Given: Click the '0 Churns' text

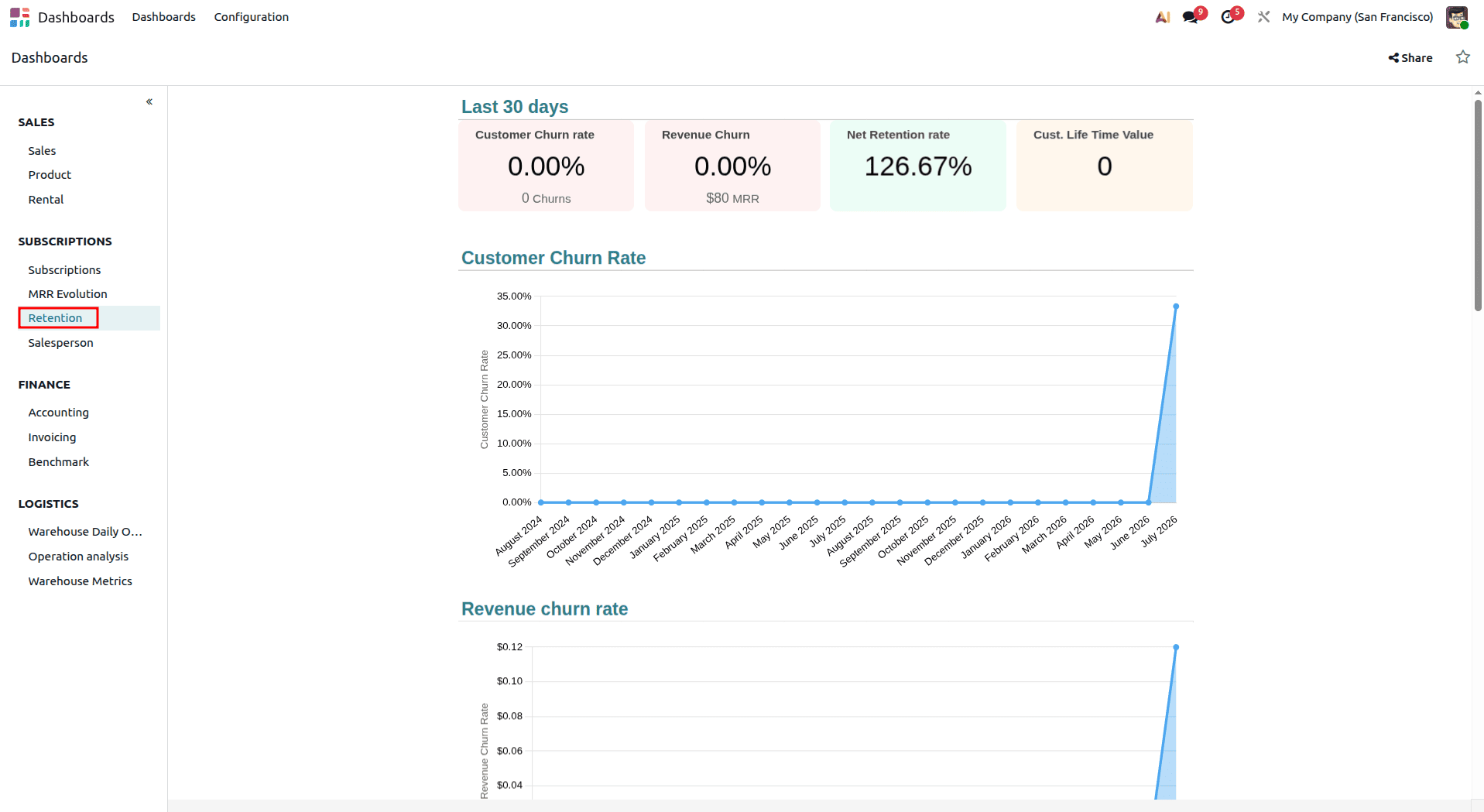Looking at the screenshot, I should (x=546, y=198).
